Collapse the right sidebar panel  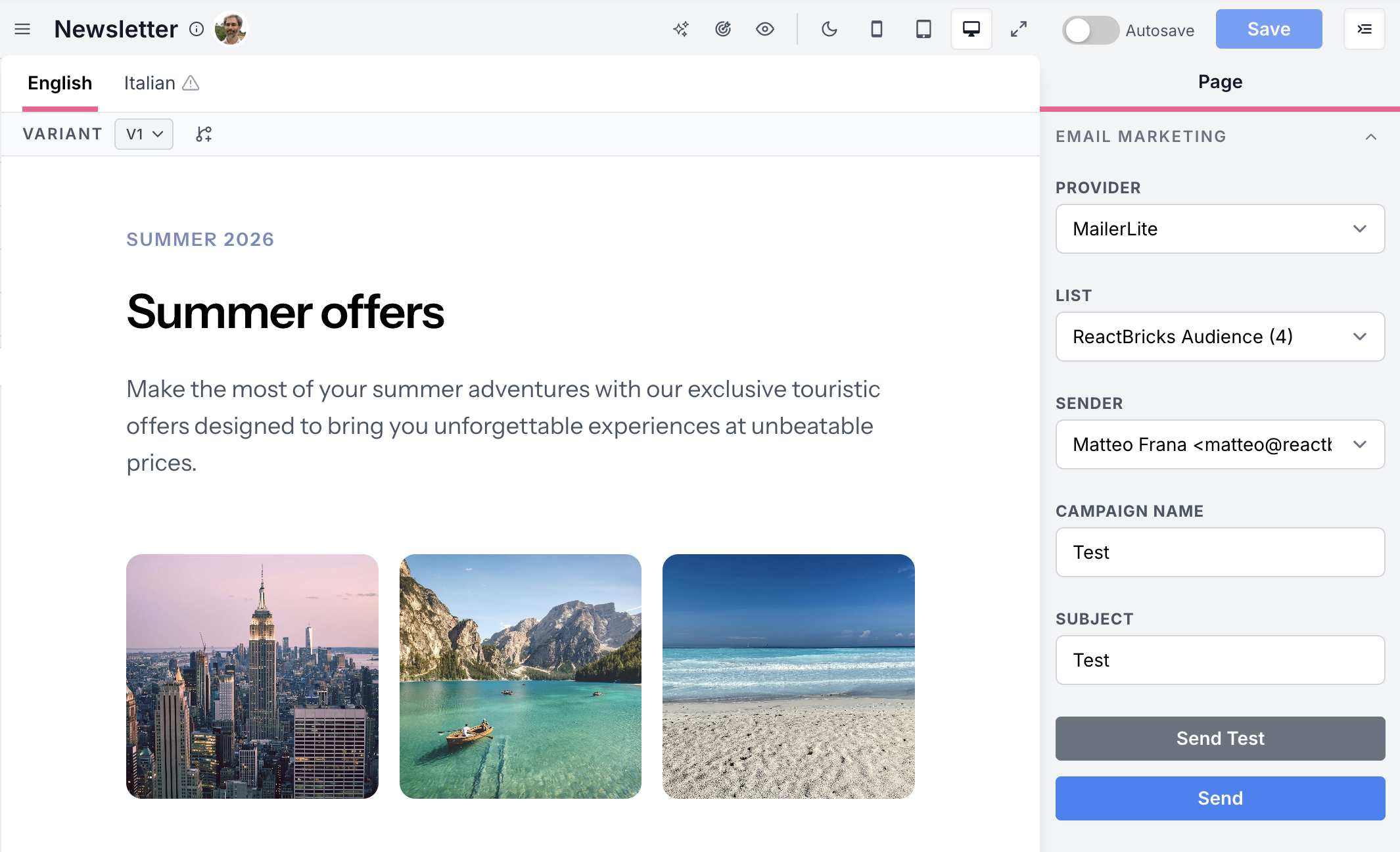tap(1365, 29)
